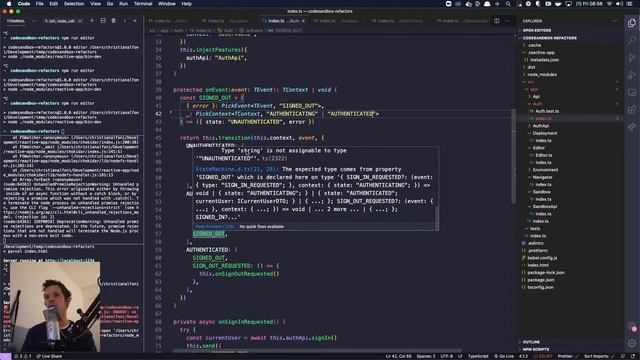Open the Source Control view

632,58
